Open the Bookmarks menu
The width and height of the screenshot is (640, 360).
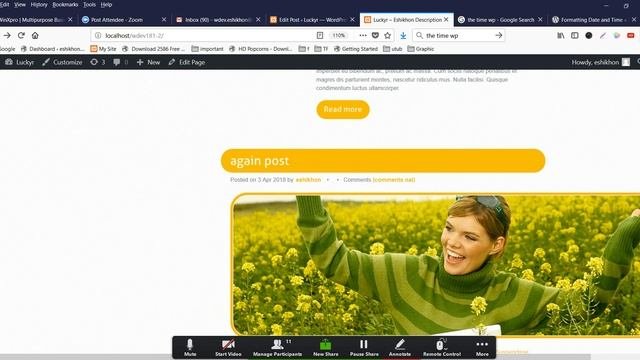coord(65,4)
